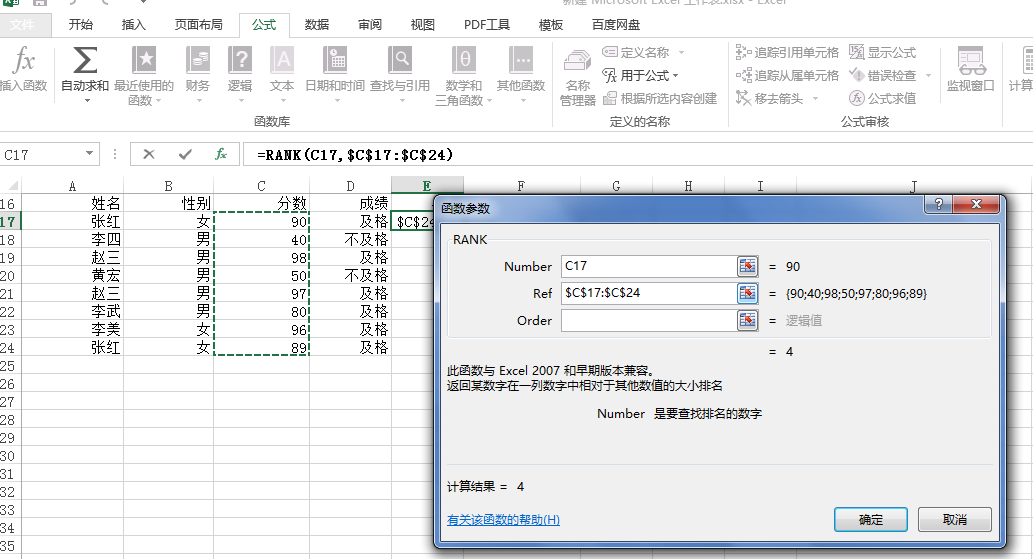Click the AutoSum (自动求和) sigma icon
Viewport: 1033px width, 559px height.
(x=85, y=60)
